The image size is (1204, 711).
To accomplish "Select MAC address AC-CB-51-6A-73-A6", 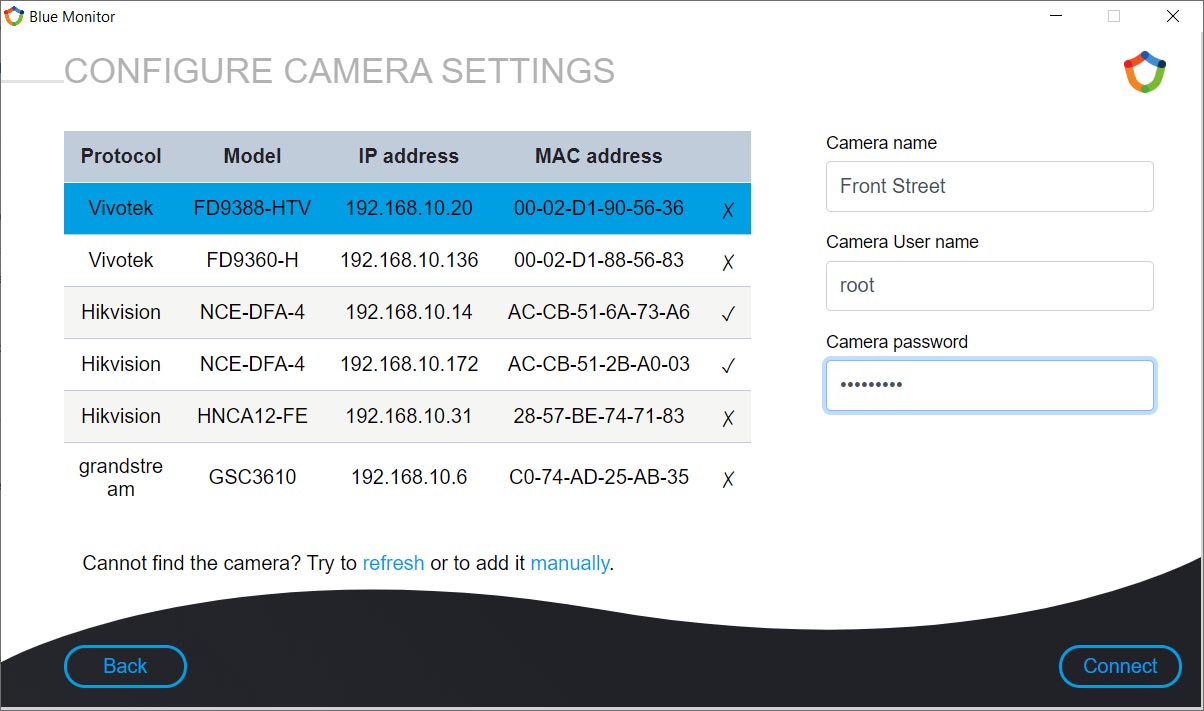I will (x=599, y=312).
